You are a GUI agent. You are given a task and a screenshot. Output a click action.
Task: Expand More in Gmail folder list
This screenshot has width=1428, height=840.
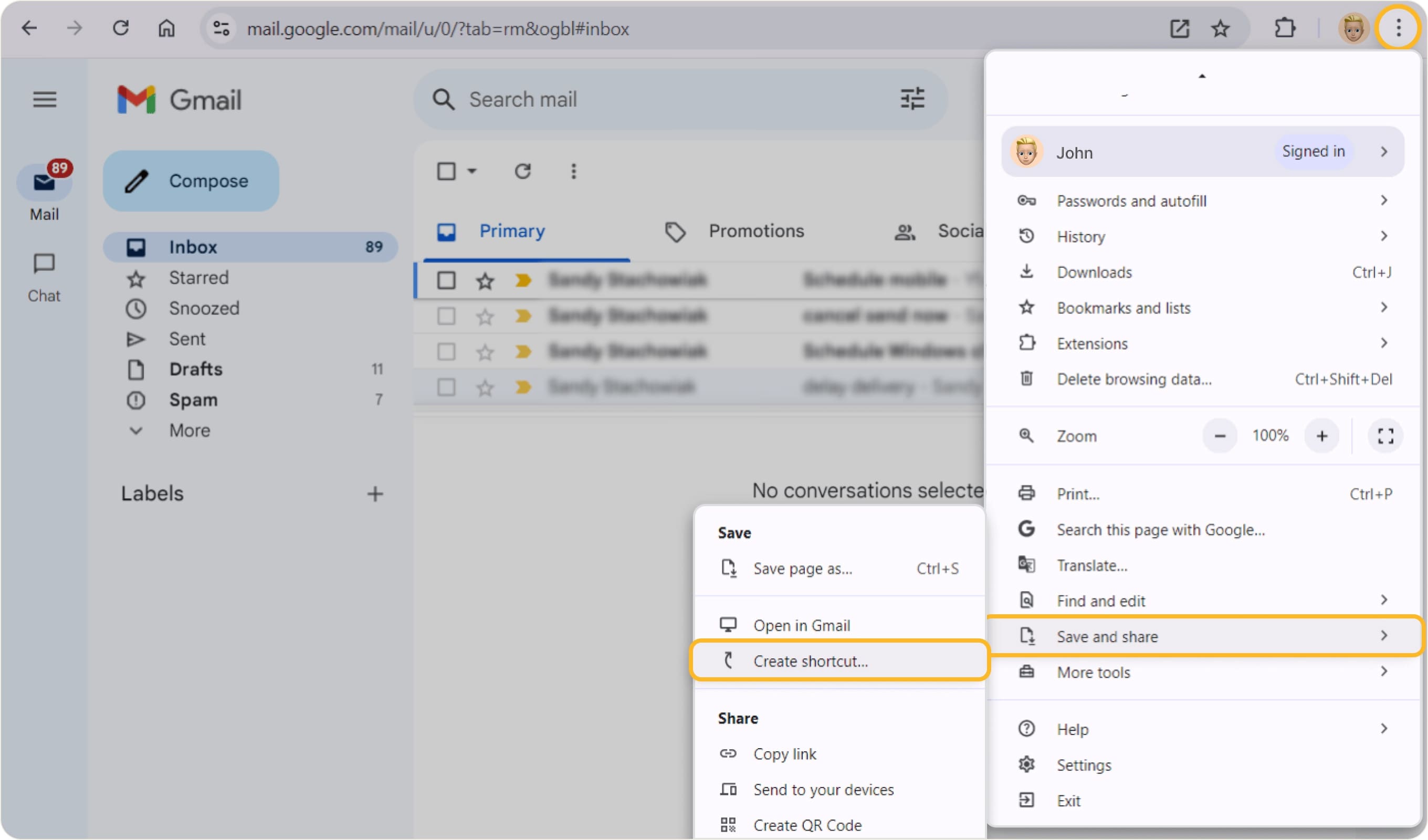(190, 431)
